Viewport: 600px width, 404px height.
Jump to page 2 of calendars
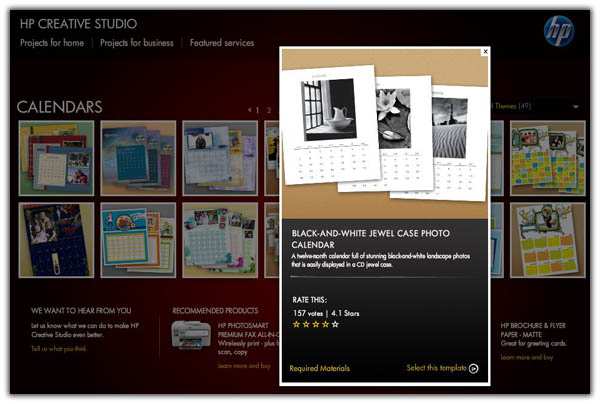[268, 110]
